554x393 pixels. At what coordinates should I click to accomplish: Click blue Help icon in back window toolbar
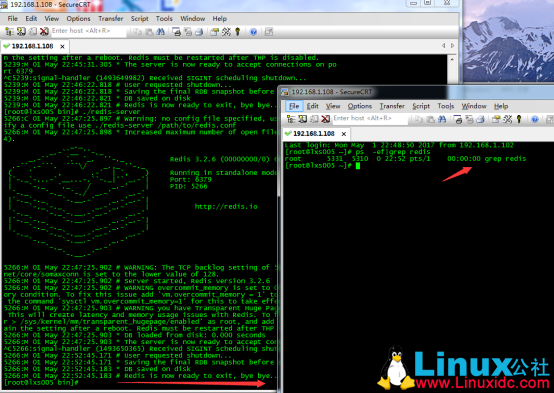[x=253, y=32]
